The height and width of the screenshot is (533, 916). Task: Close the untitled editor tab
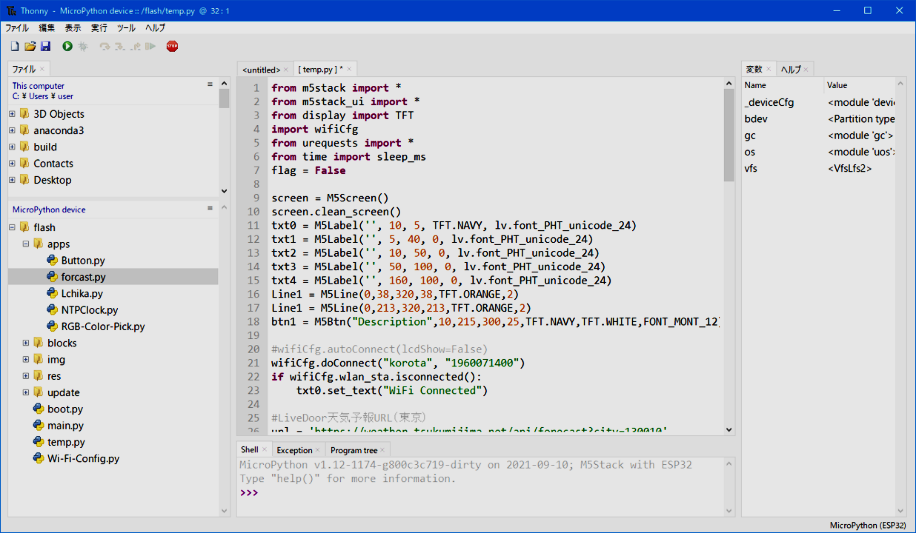tap(286, 70)
